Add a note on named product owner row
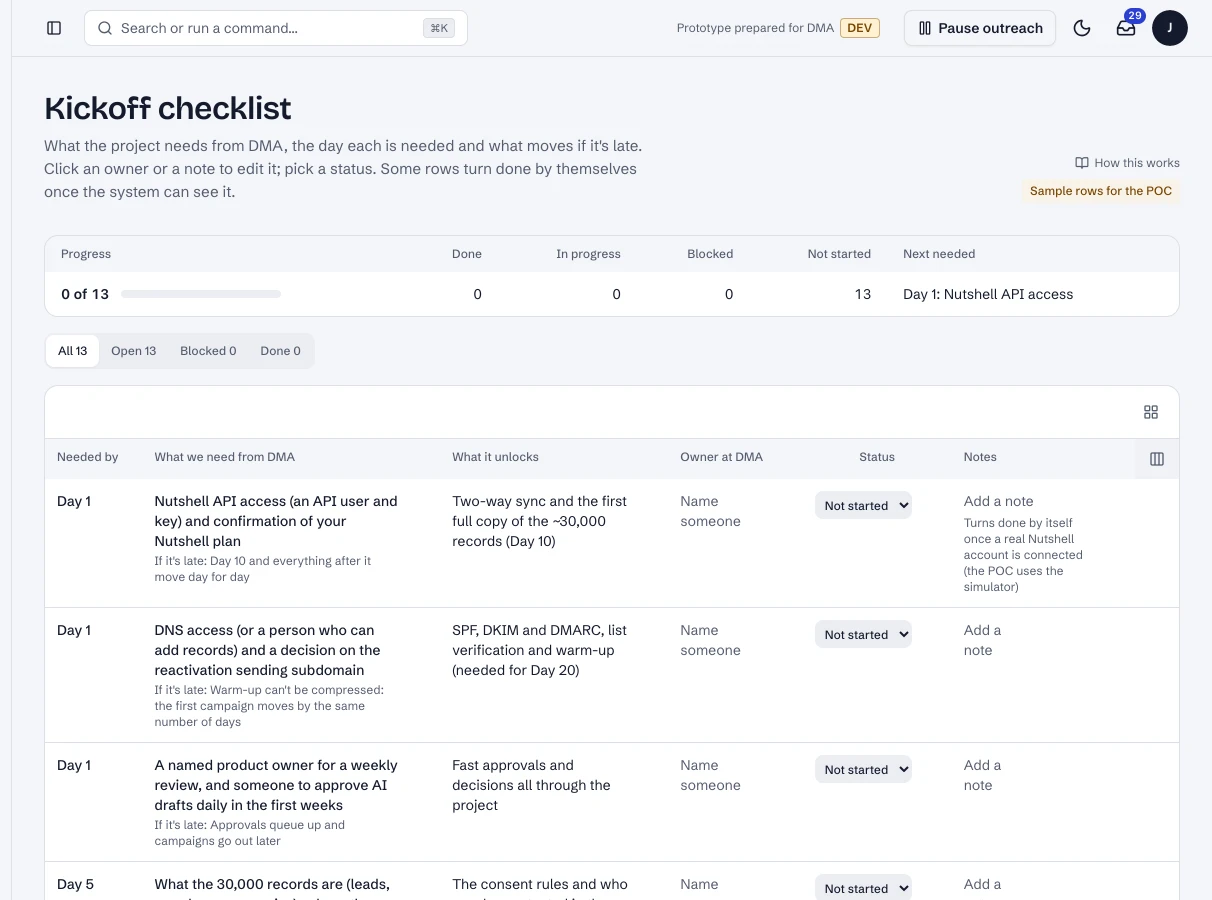 982,775
